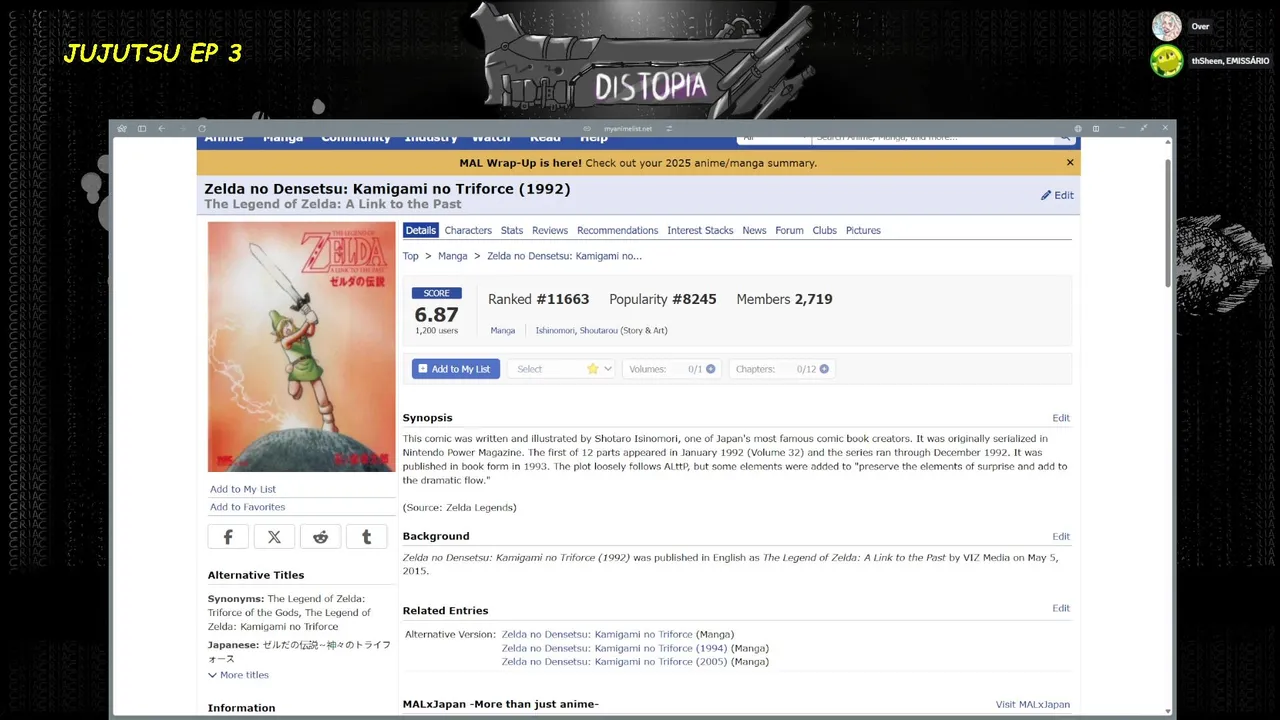Viewport: 1280px width, 720px height.
Task: Click the Zelda manga cover image
Action: (x=301, y=347)
